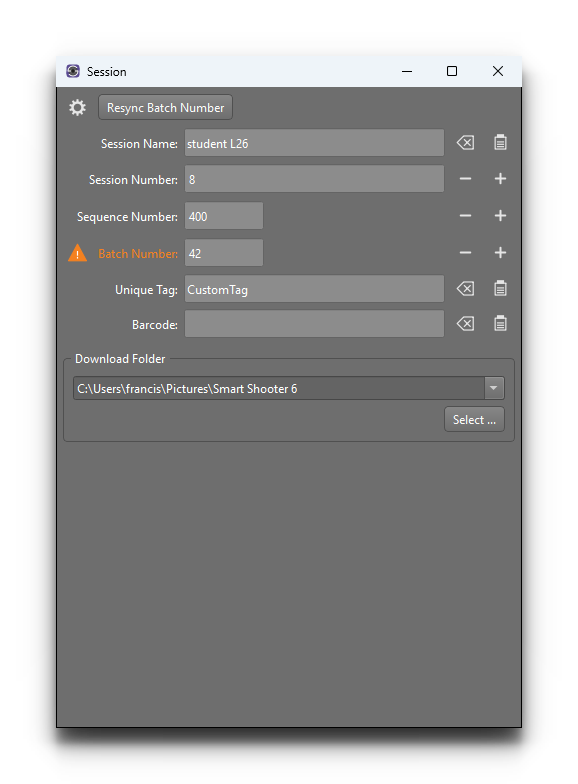This screenshot has width=578, height=784.
Task: Decrease the Session Number
Action: tap(466, 179)
